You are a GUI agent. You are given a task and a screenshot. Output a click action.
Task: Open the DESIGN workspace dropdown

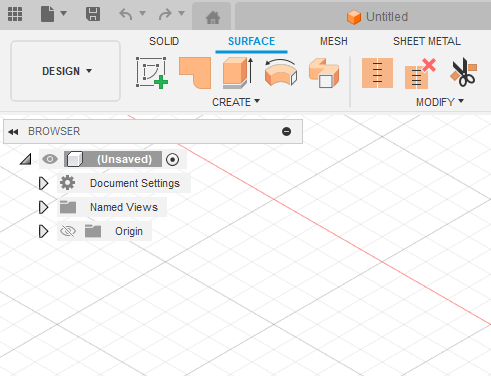[x=66, y=71]
